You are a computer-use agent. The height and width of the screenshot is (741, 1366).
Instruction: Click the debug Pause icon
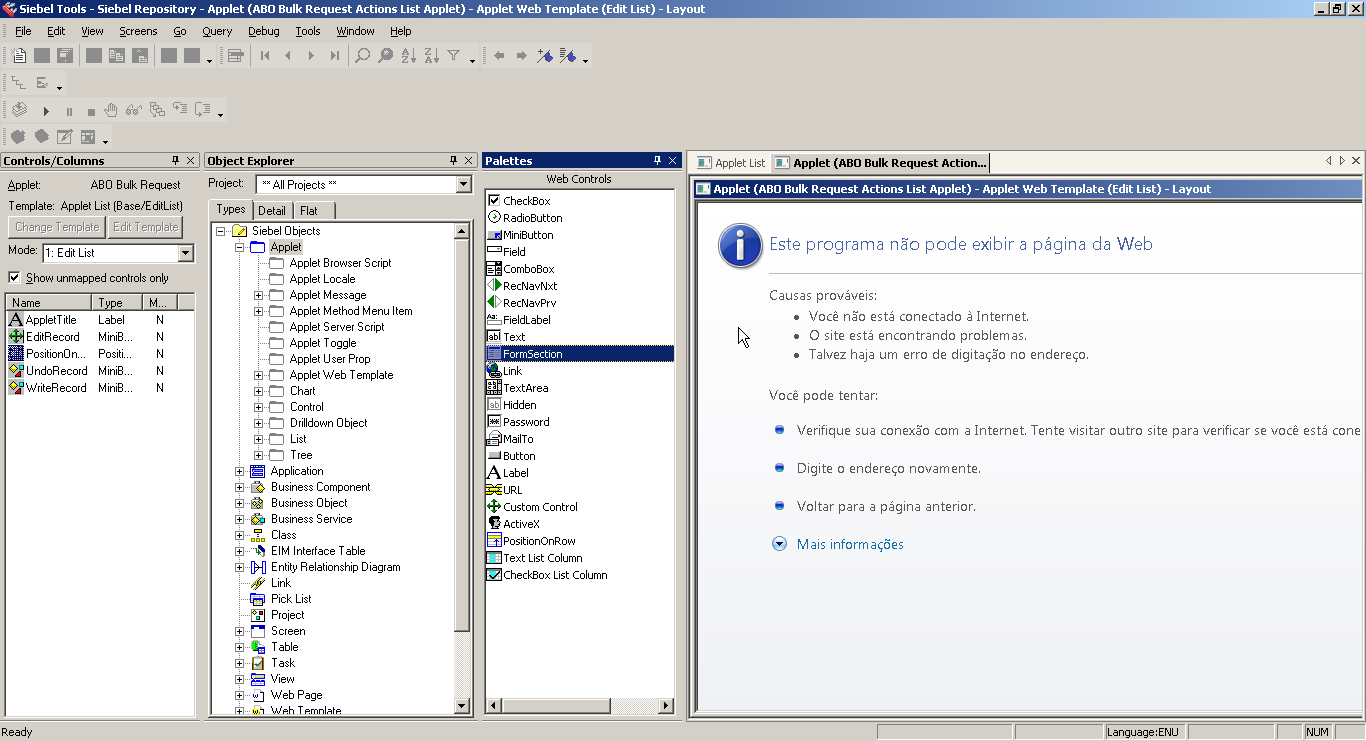69,111
